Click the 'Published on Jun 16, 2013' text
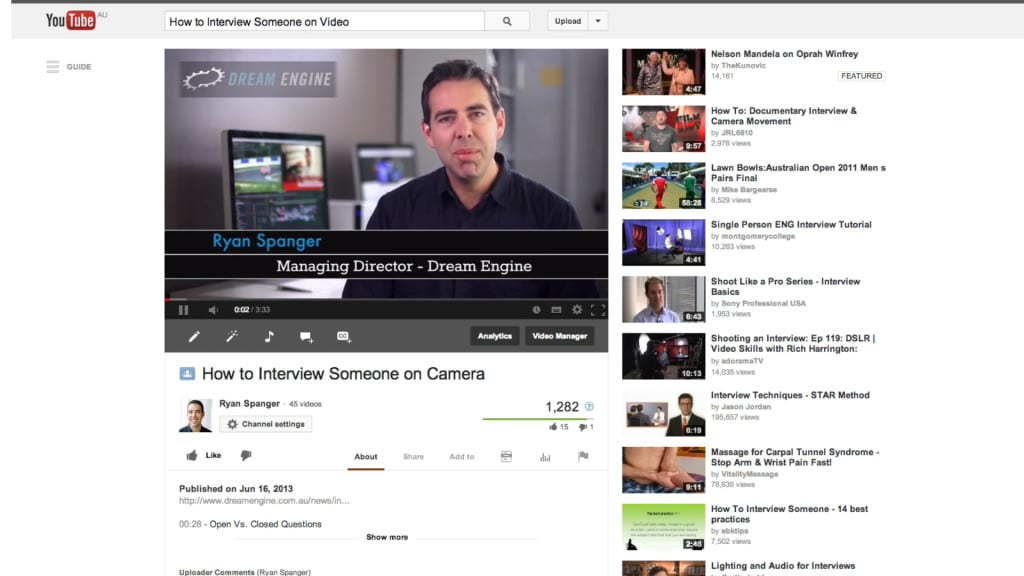This screenshot has width=1024, height=576. 236,488
